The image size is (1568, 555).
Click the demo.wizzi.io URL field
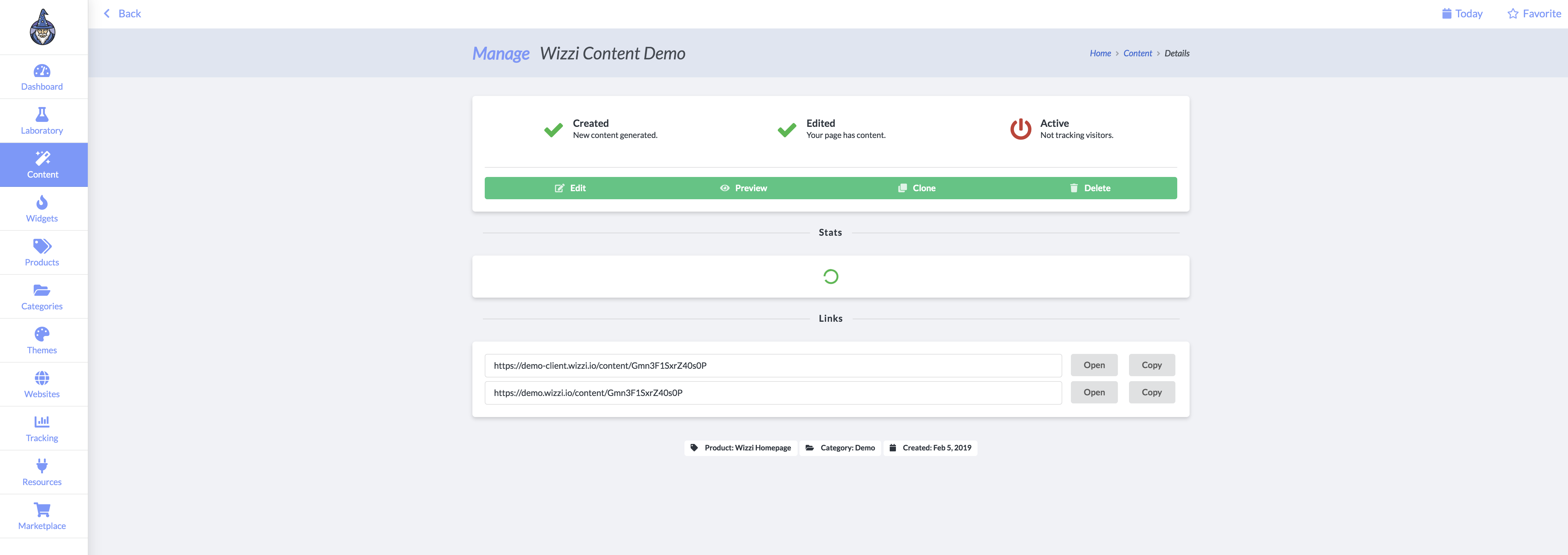pos(773,393)
